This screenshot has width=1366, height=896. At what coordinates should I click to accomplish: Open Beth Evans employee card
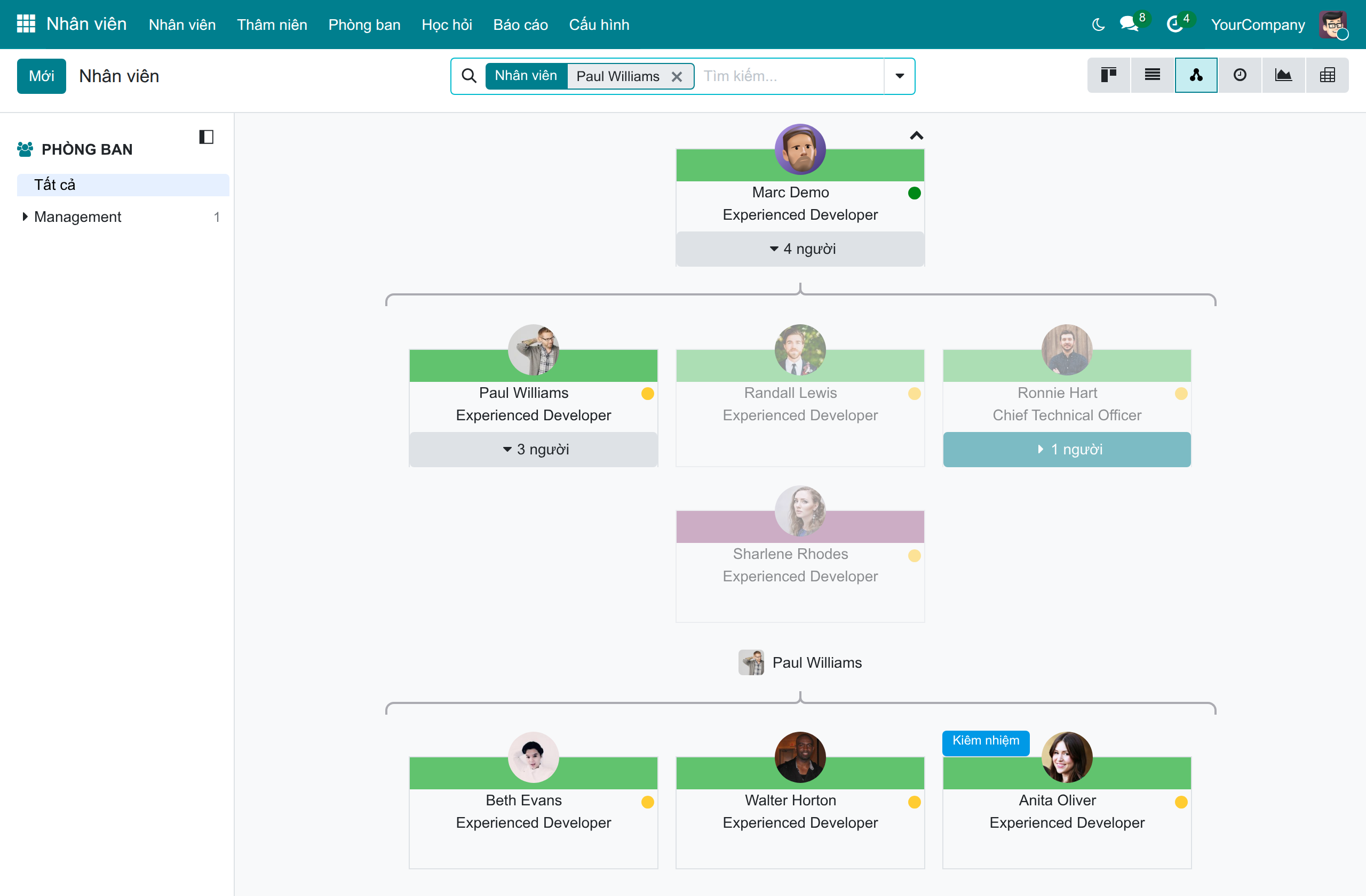point(533,812)
